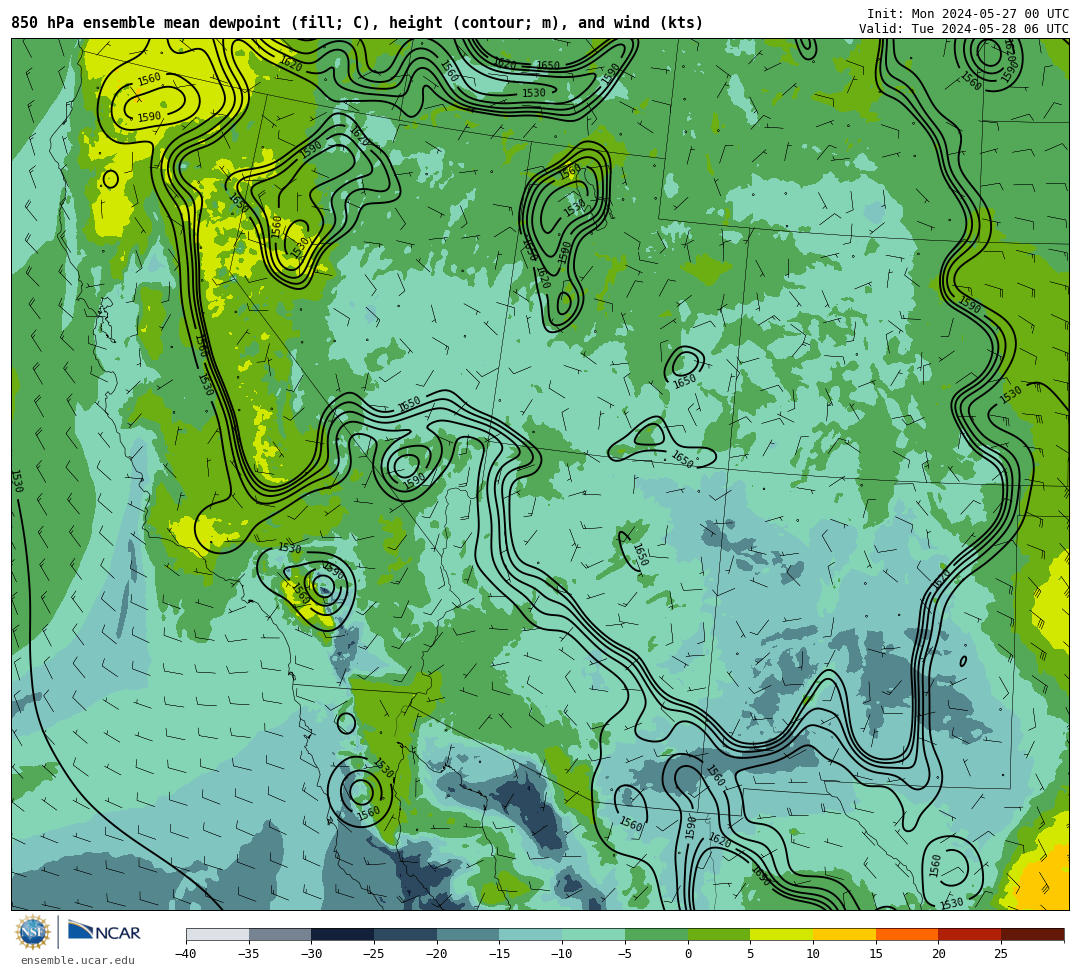Pick the teal -20 to -15 colorbar segment
This screenshot has height=973, width=1080.
coord(468,934)
